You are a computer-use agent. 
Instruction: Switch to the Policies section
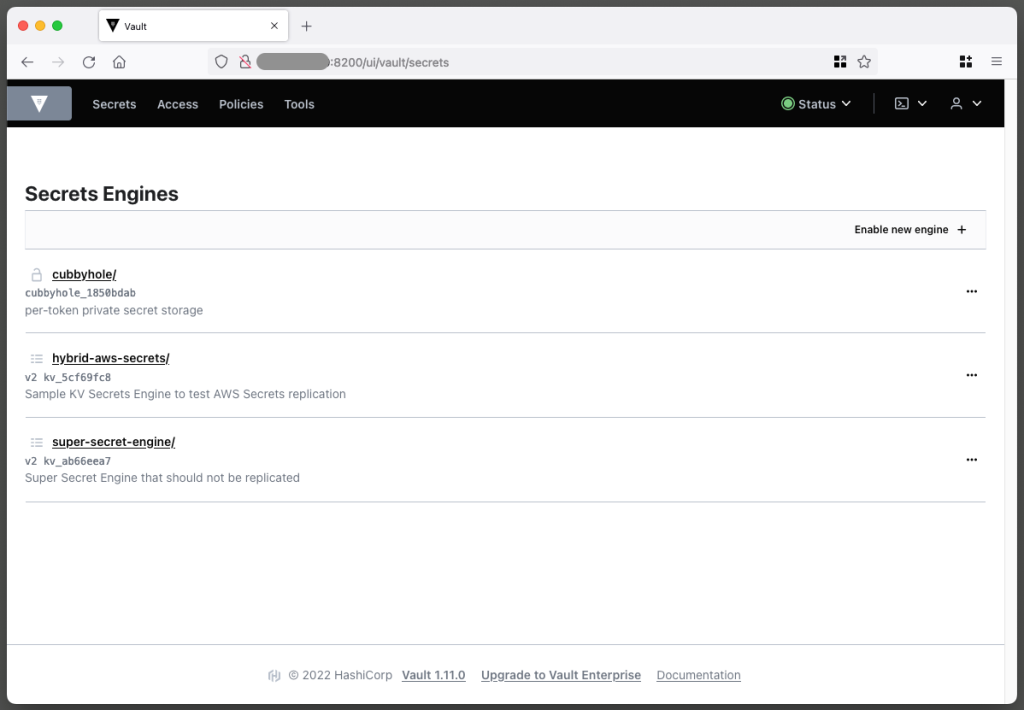pos(241,103)
